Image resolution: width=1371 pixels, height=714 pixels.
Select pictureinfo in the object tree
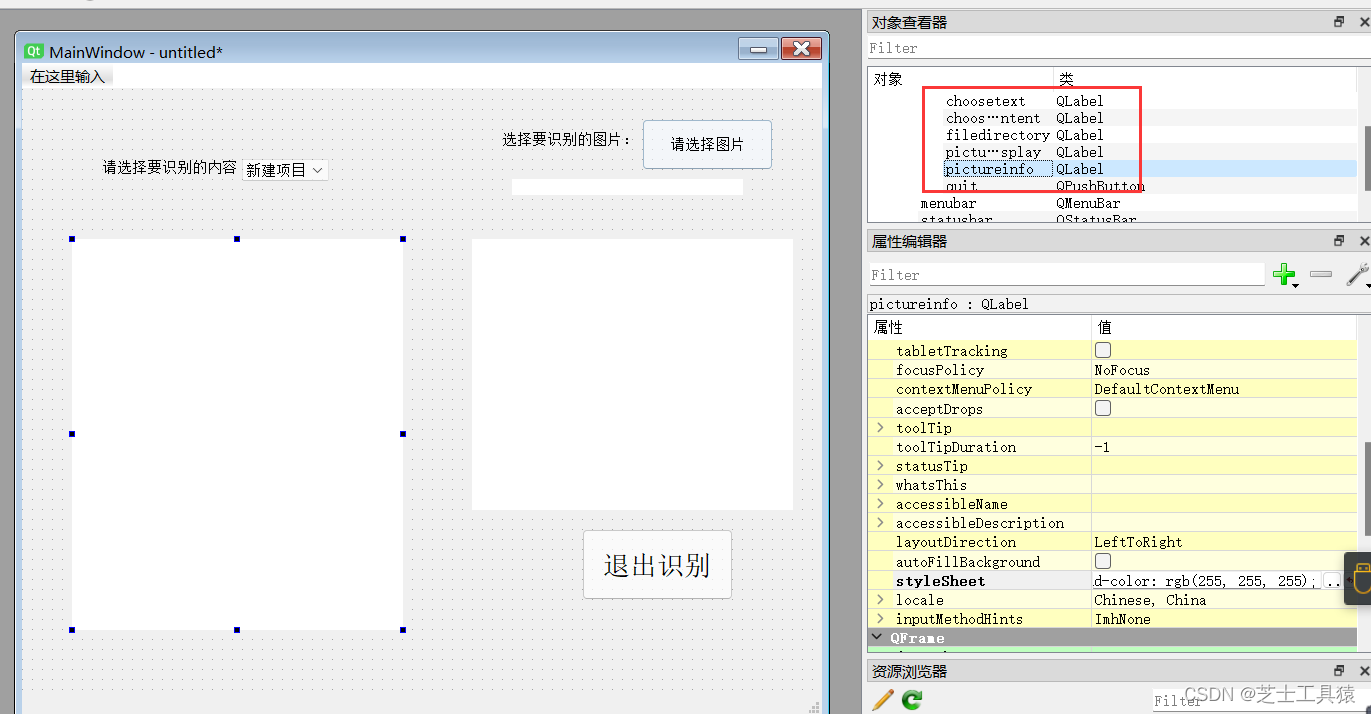pos(989,169)
